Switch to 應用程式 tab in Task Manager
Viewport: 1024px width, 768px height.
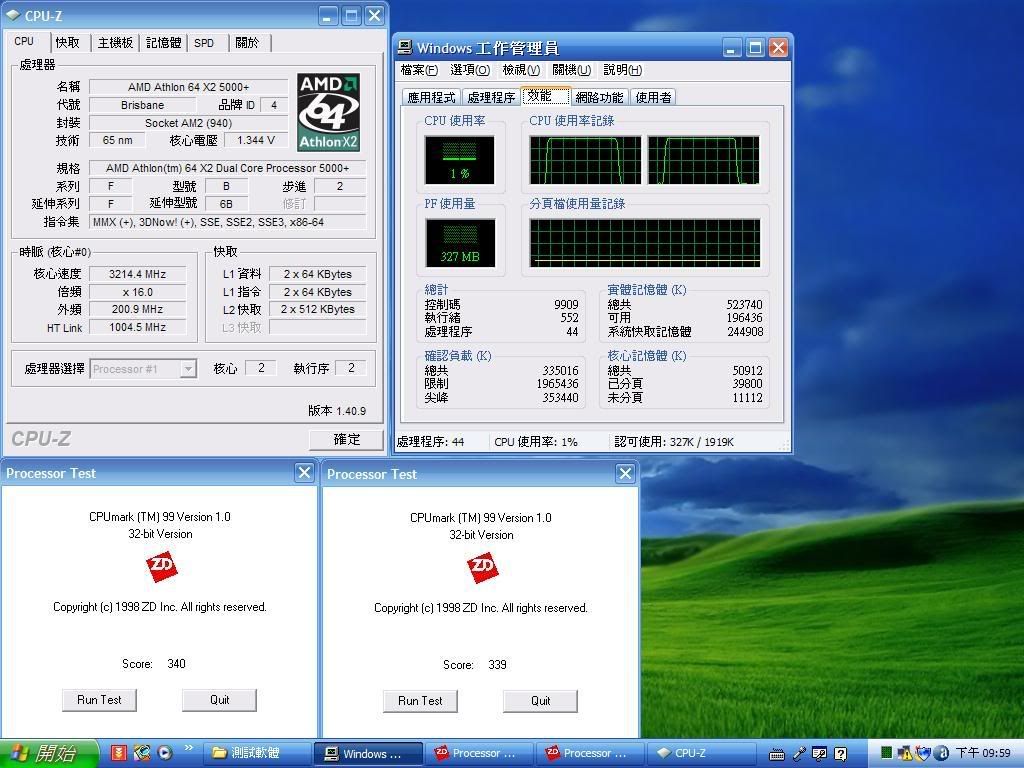coord(431,97)
